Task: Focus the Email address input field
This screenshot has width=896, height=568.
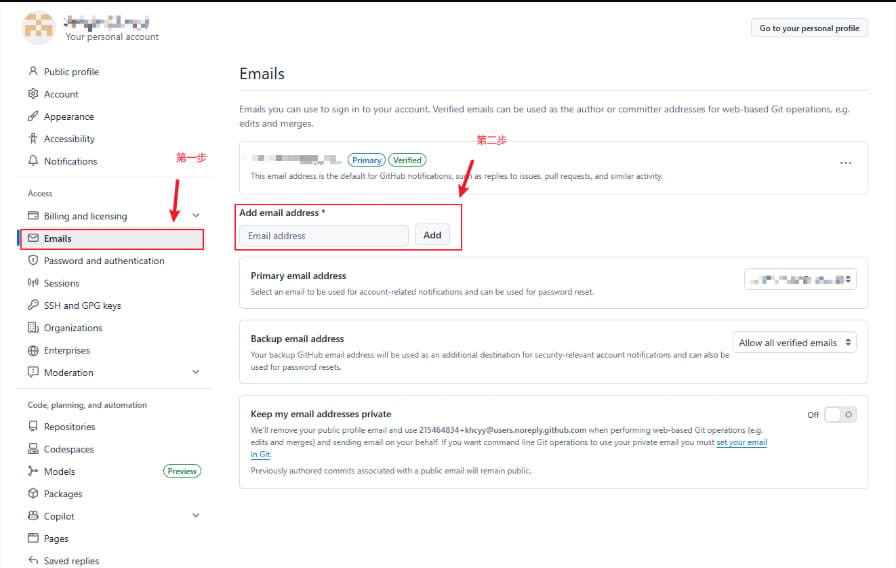Action: click(324, 235)
